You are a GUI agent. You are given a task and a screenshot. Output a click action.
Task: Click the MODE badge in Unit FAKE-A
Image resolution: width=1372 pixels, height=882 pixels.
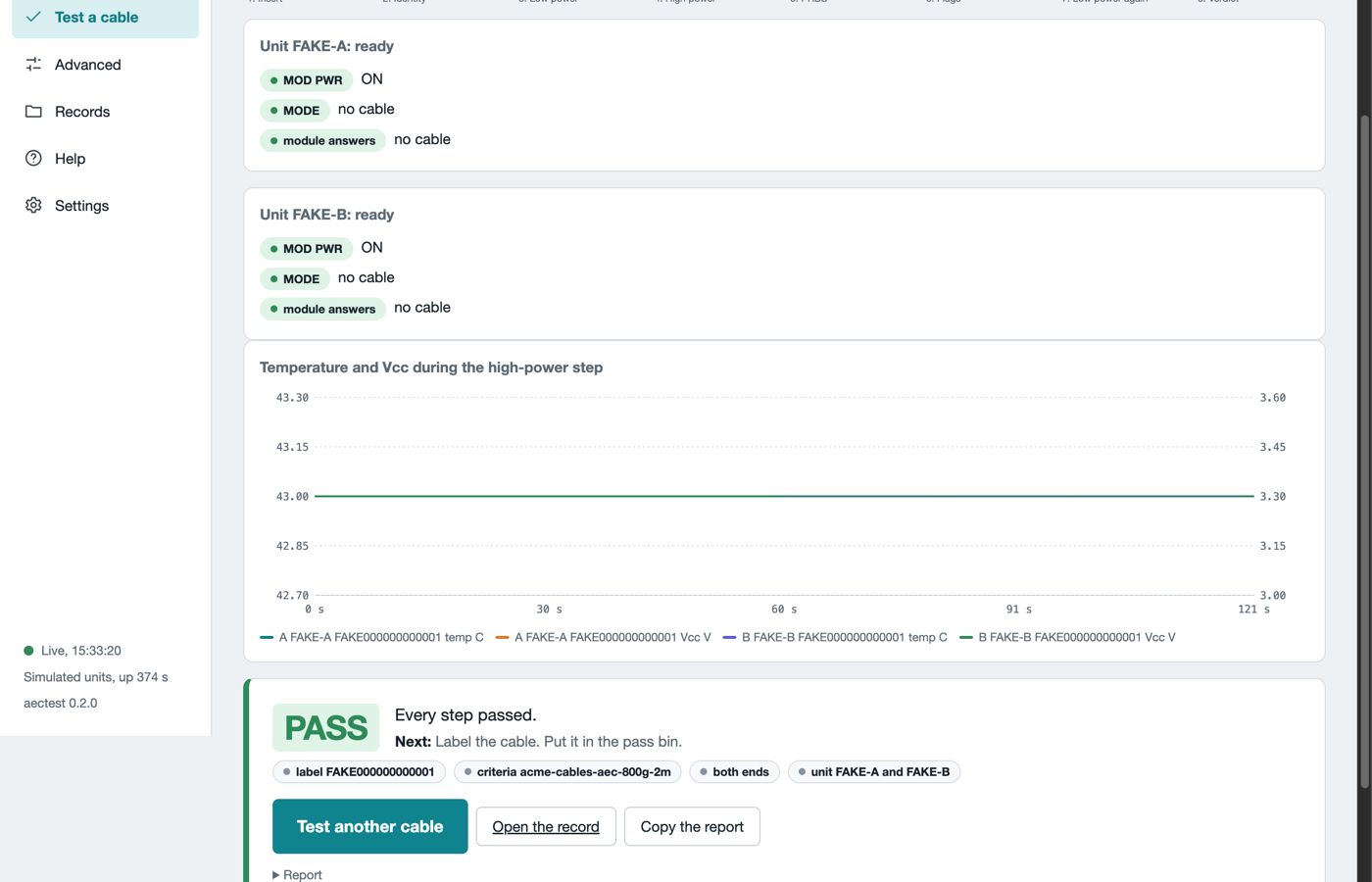point(295,110)
